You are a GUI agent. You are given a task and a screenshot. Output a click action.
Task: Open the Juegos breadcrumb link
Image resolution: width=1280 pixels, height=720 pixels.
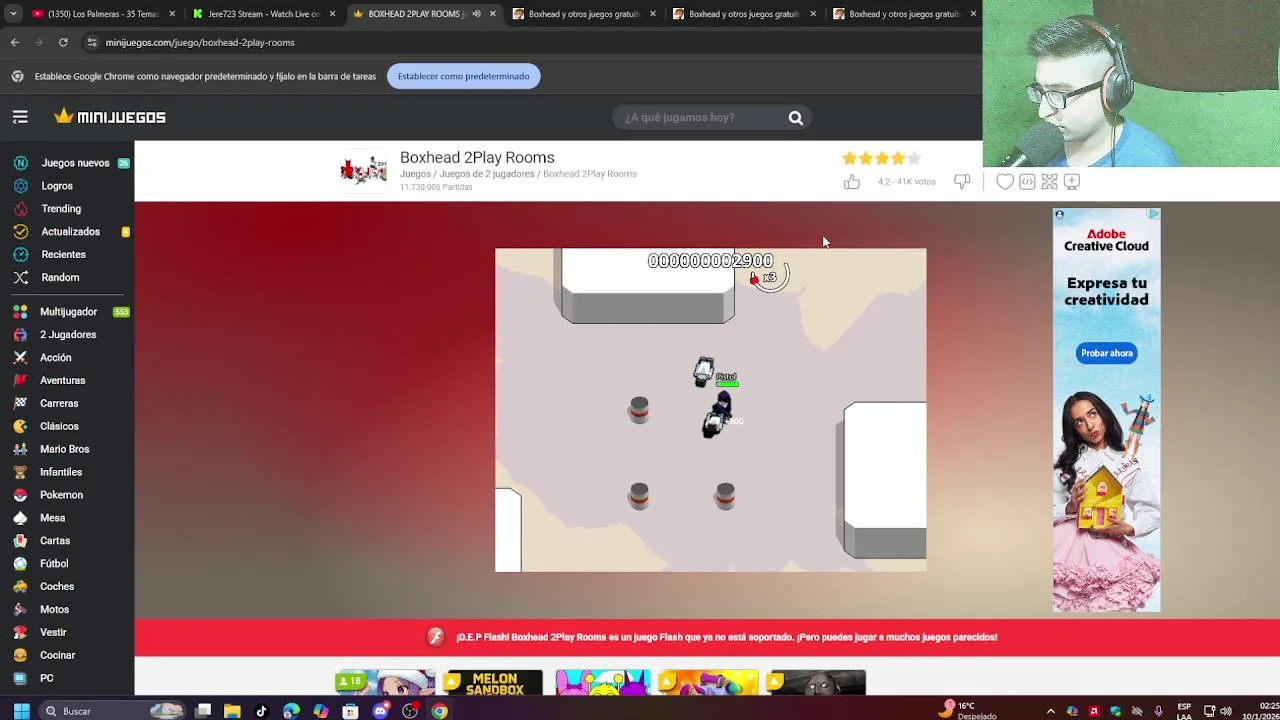click(x=415, y=174)
